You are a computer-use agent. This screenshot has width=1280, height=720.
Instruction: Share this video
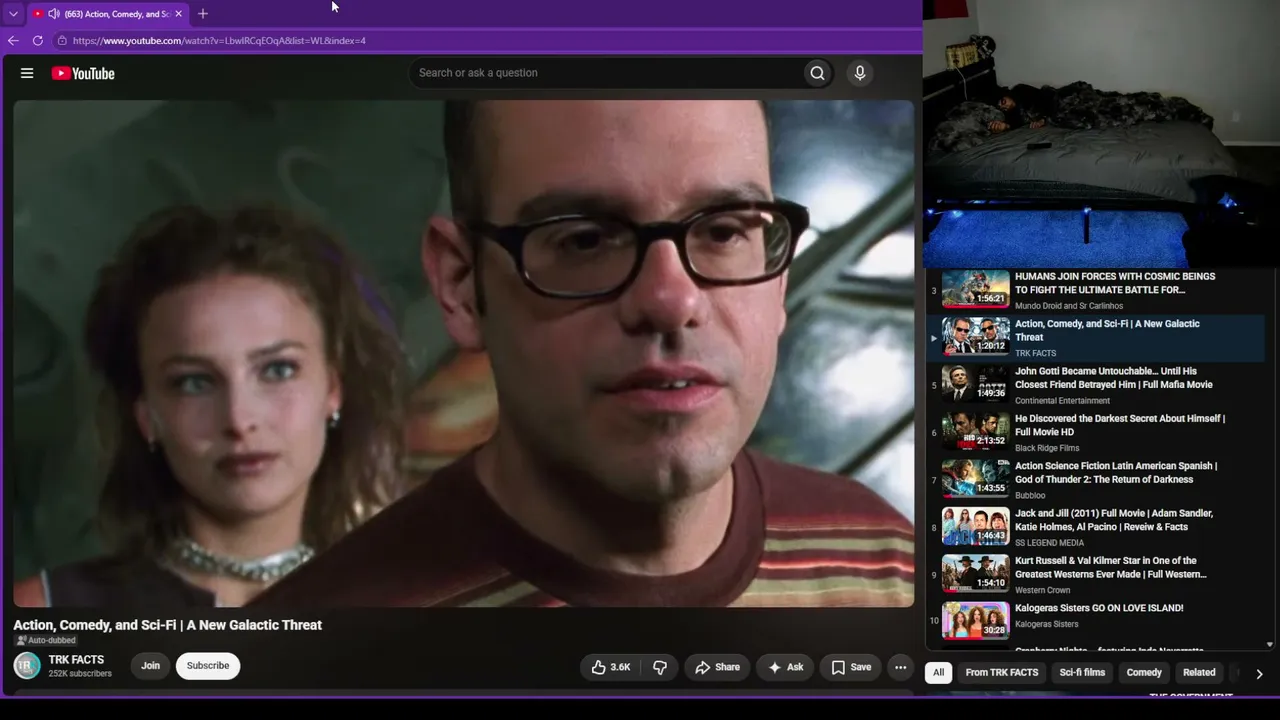pyautogui.click(x=718, y=667)
